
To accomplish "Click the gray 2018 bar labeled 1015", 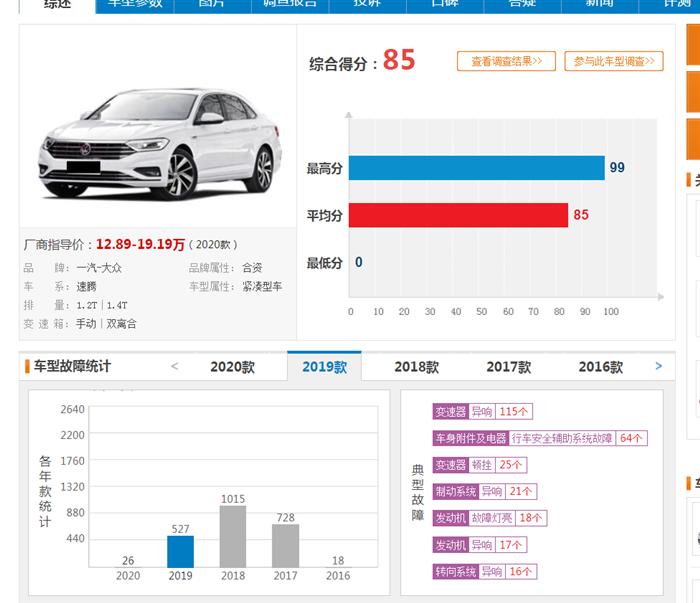I will coord(233,536).
